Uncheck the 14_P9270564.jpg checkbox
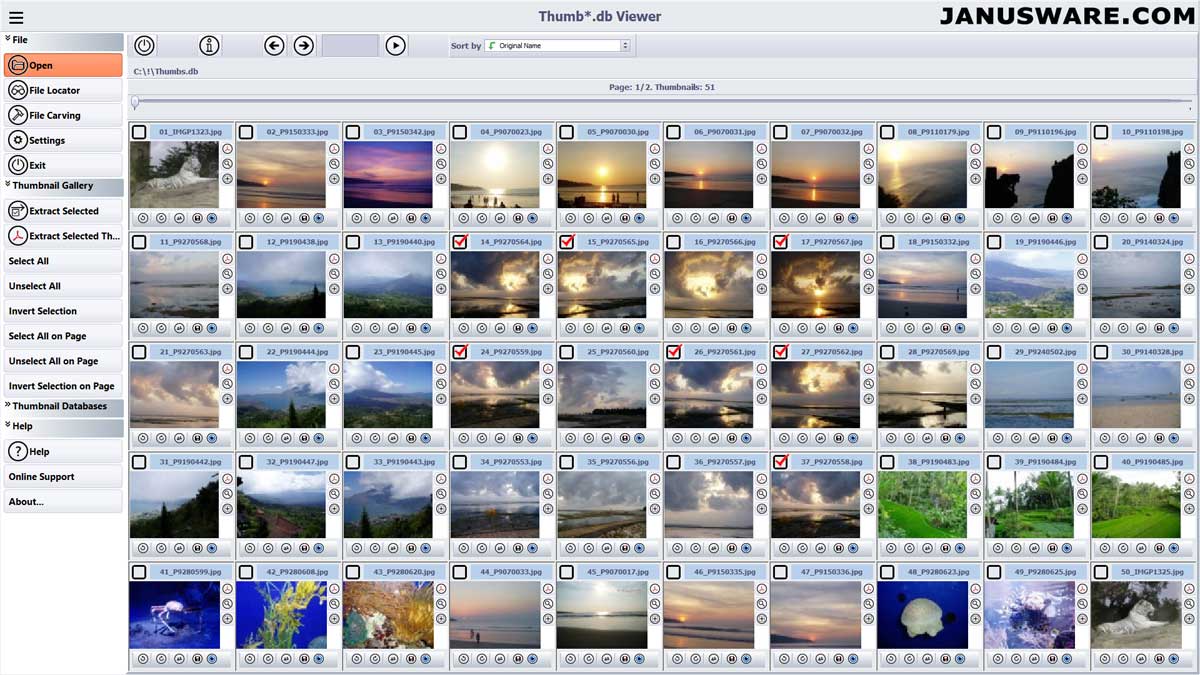Image resolution: width=1200 pixels, height=675 pixels. click(460, 242)
